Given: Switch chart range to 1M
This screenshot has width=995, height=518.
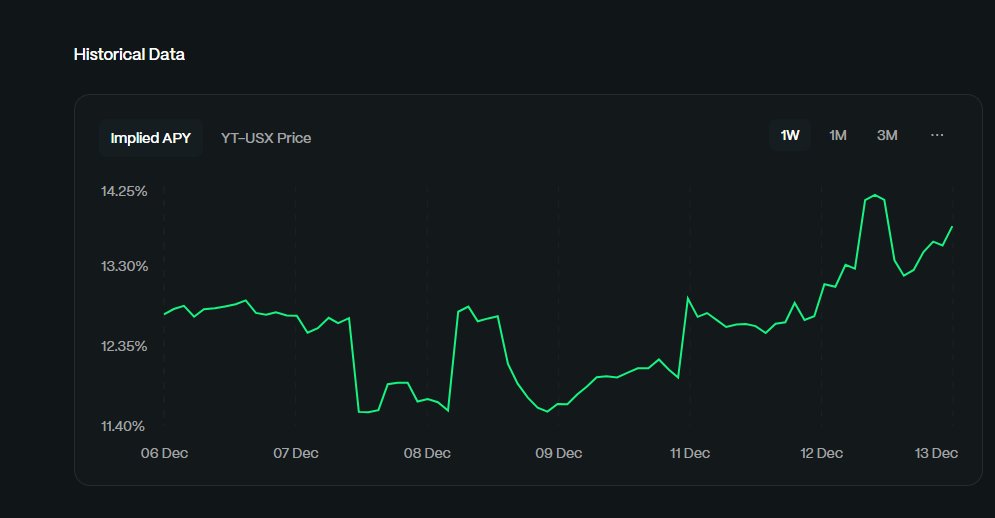Looking at the screenshot, I should [x=838, y=135].
